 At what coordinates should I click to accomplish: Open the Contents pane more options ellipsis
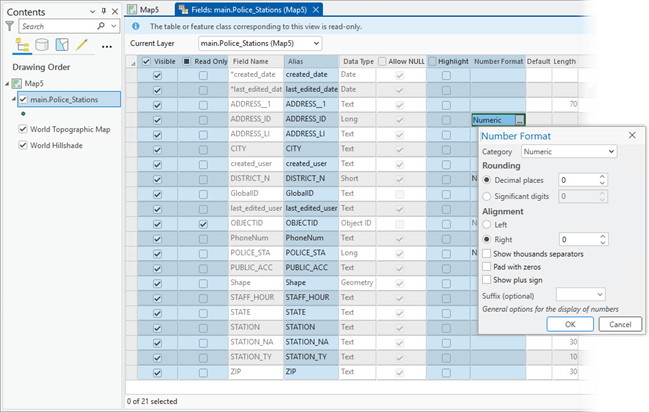pyautogui.click(x=107, y=46)
